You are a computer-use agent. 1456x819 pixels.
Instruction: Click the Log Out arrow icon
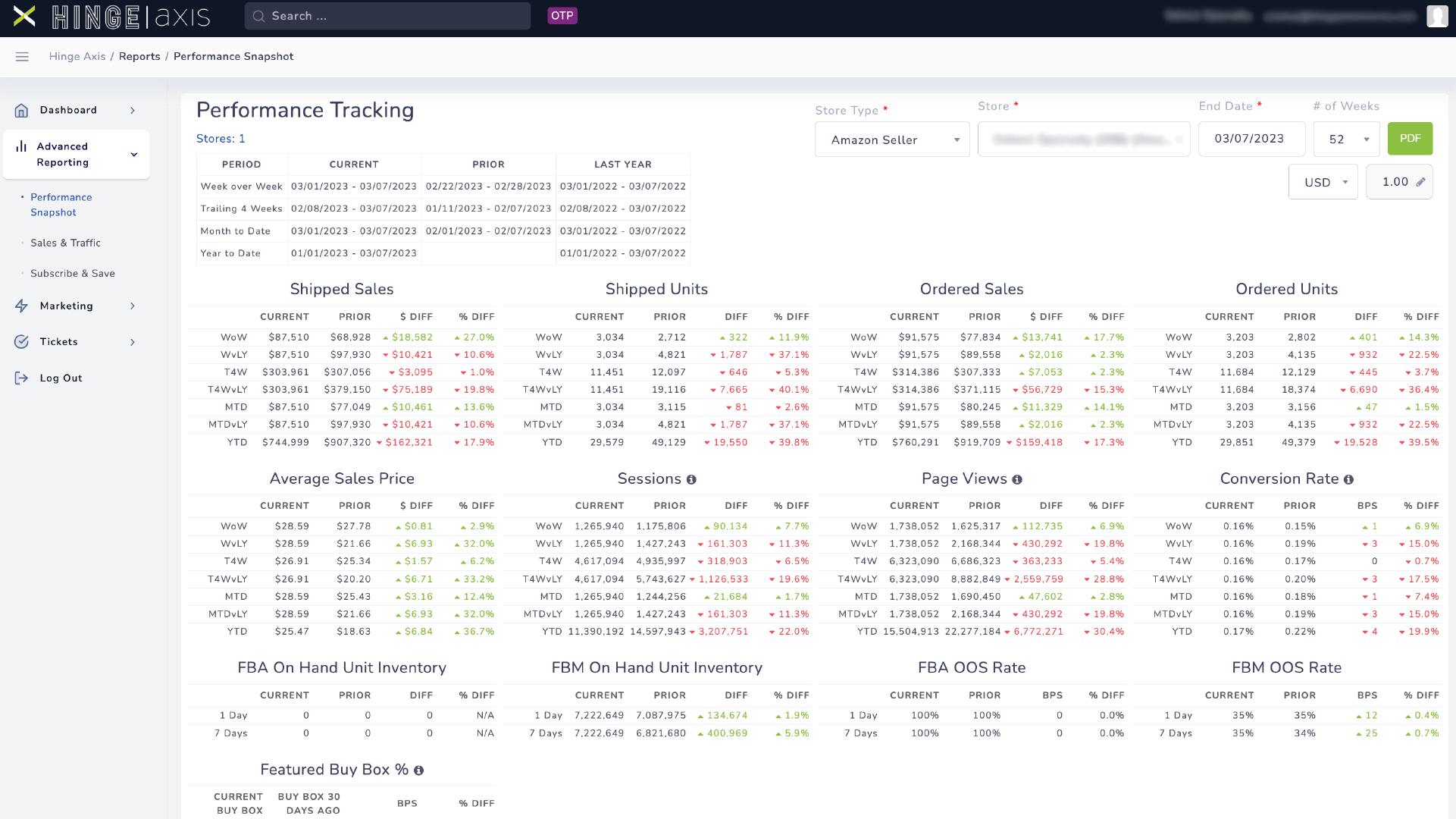pyautogui.click(x=21, y=377)
